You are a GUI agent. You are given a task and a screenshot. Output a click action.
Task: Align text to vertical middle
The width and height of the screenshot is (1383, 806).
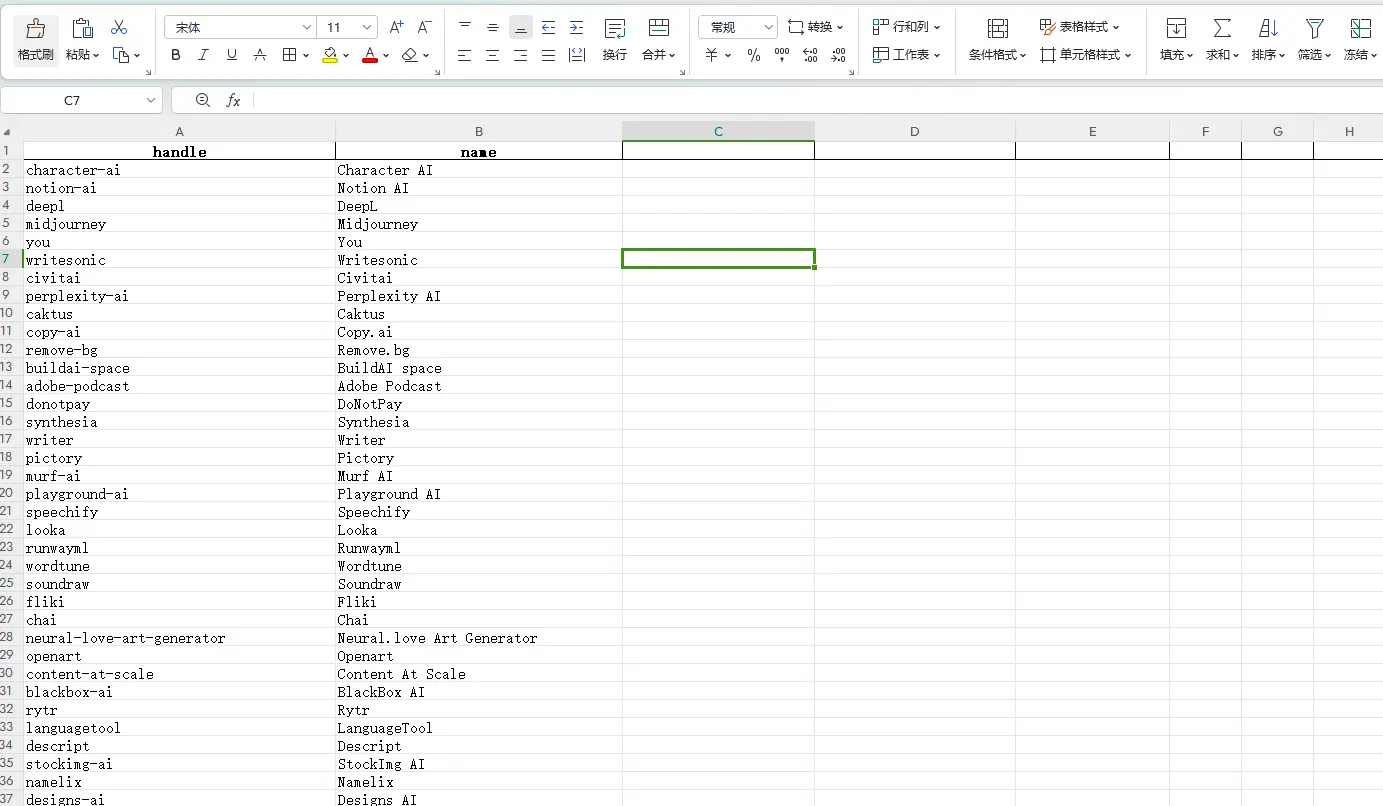[492, 27]
